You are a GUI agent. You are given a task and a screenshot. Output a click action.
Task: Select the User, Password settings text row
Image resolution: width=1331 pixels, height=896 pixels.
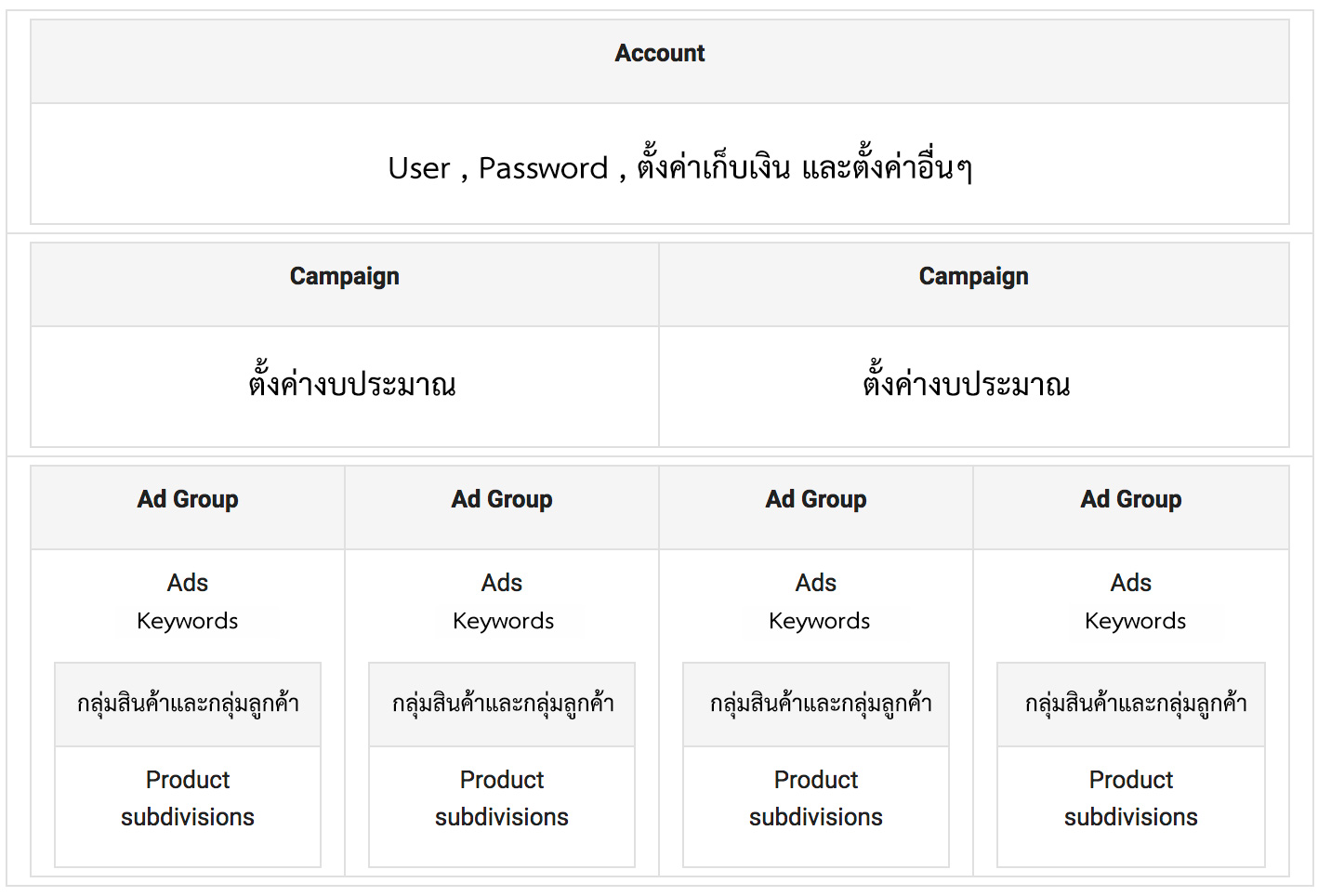pyautogui.click(x=660, y=164)
